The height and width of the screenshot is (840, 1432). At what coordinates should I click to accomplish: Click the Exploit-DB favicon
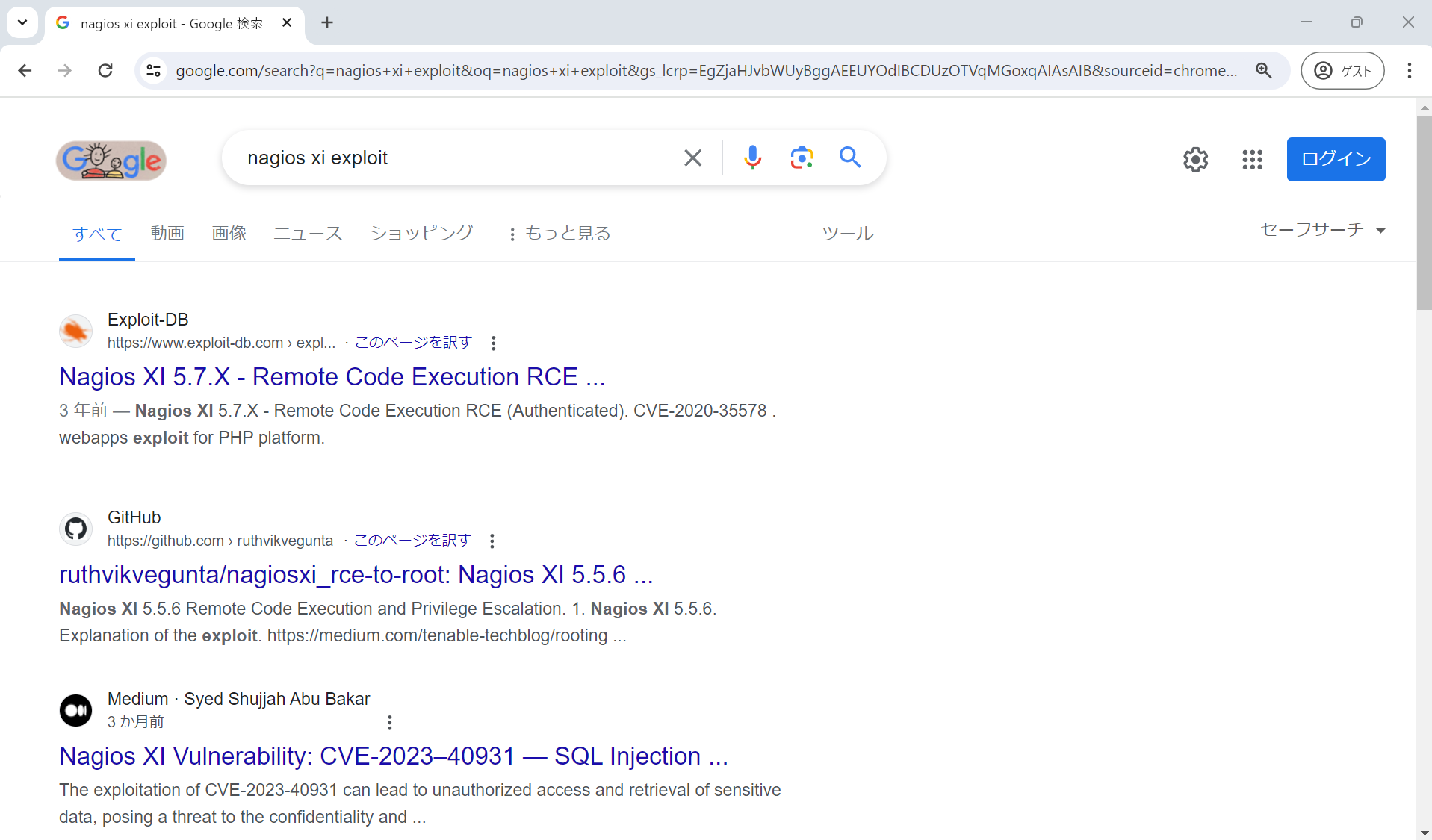click(75, 331)
